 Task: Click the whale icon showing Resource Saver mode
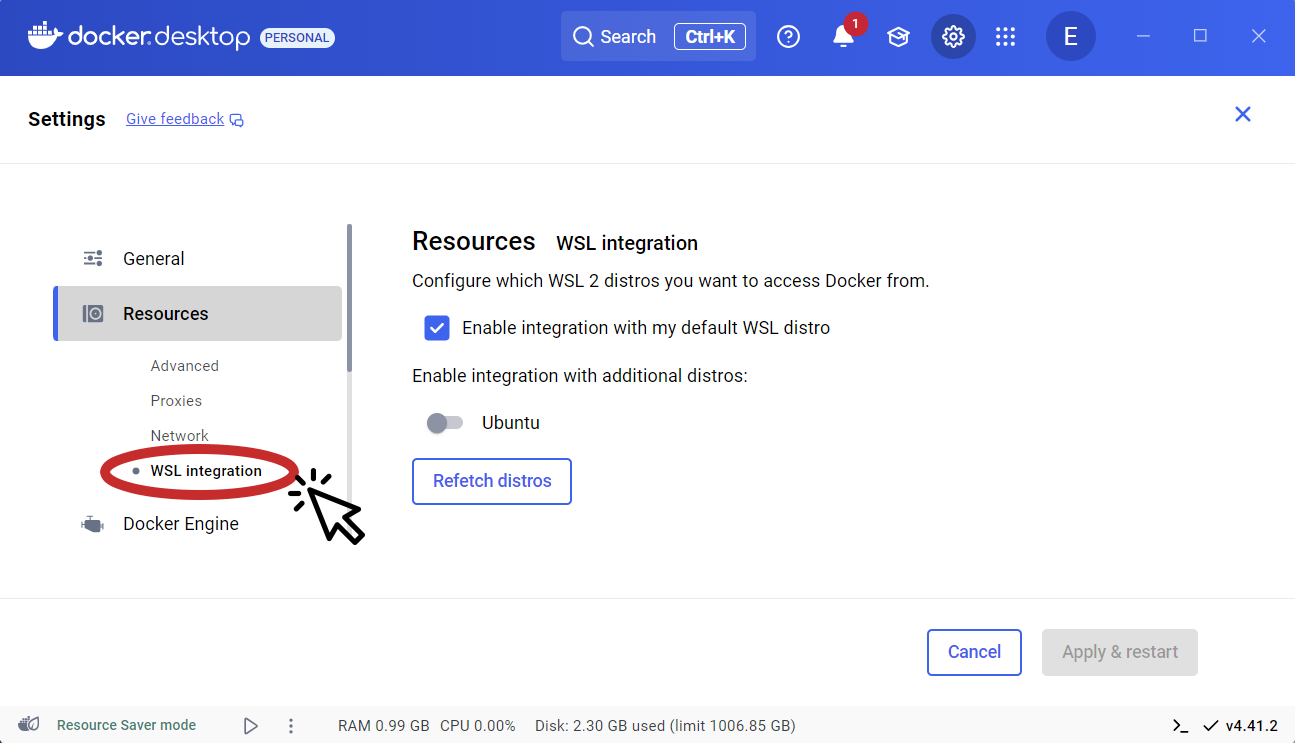point(28,724)
